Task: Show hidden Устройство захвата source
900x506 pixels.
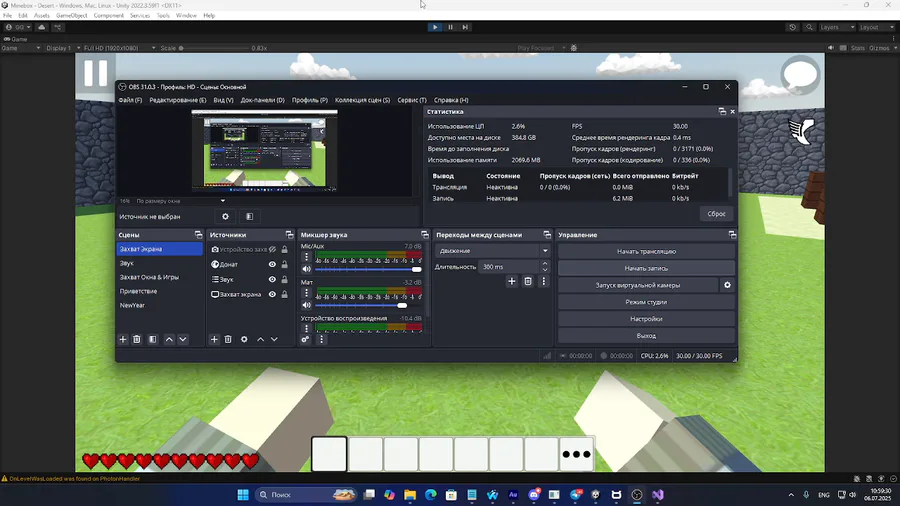Action: [272, 250]
